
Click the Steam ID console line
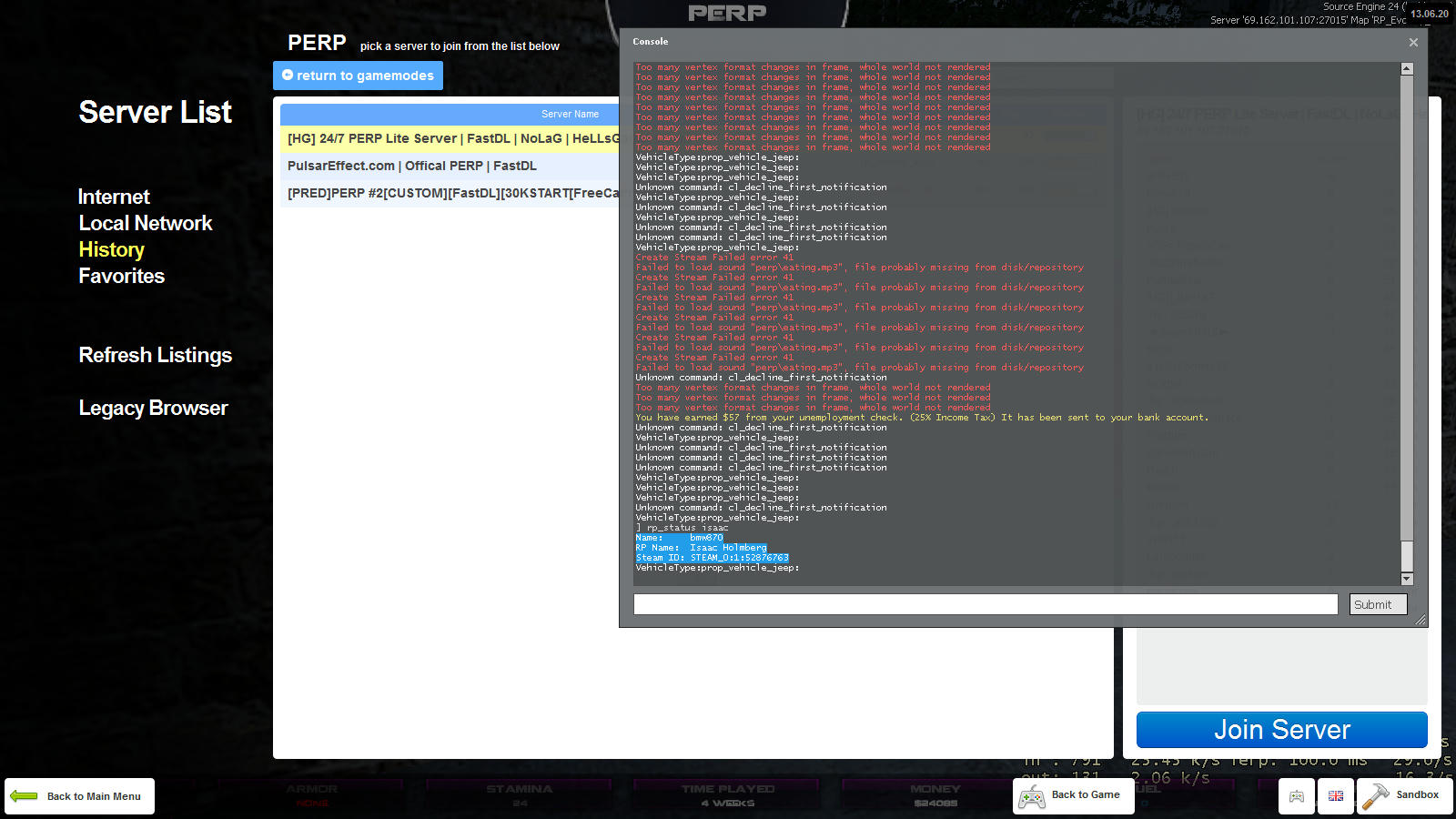[712, 558]
